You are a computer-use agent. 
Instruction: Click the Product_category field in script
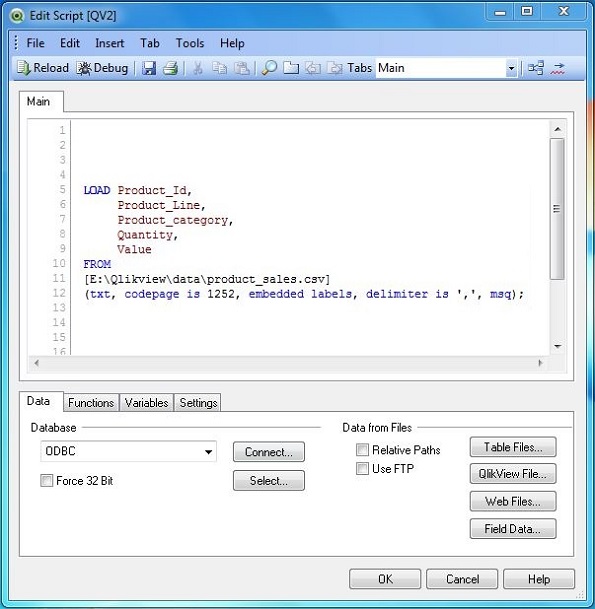(173, 220)
